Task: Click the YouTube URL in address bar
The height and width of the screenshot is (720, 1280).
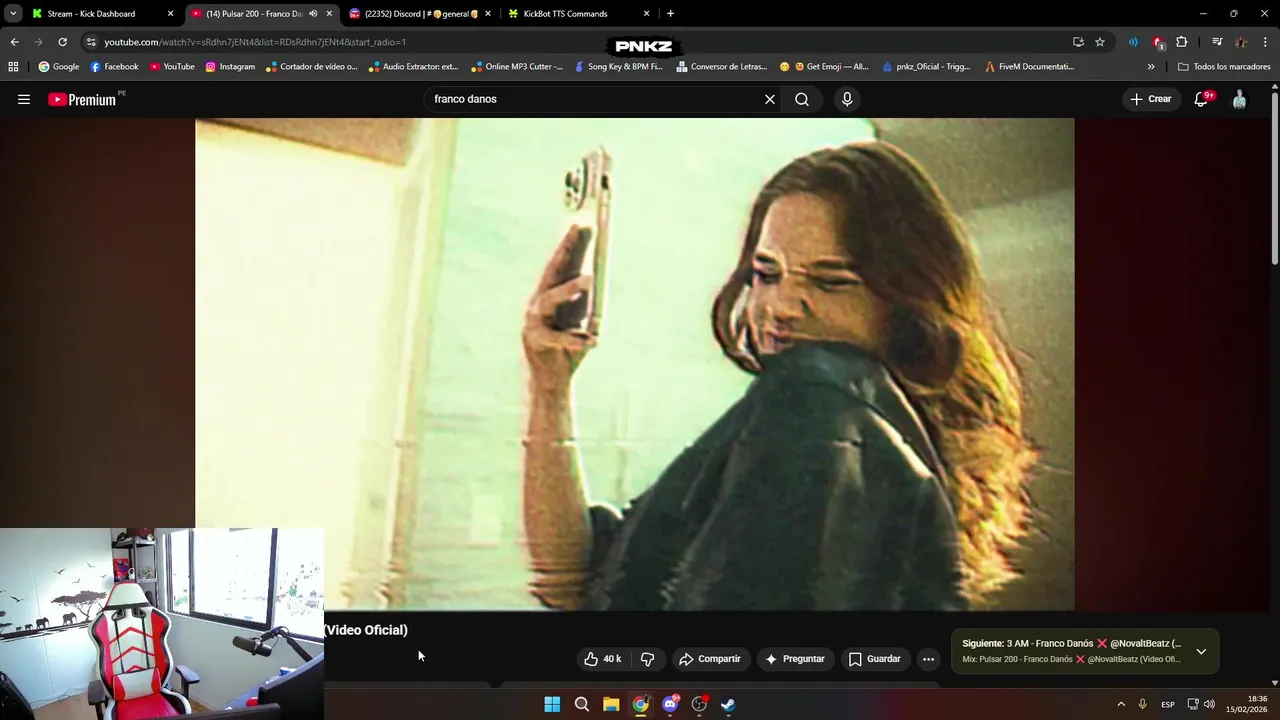Action: pos(255,42)
